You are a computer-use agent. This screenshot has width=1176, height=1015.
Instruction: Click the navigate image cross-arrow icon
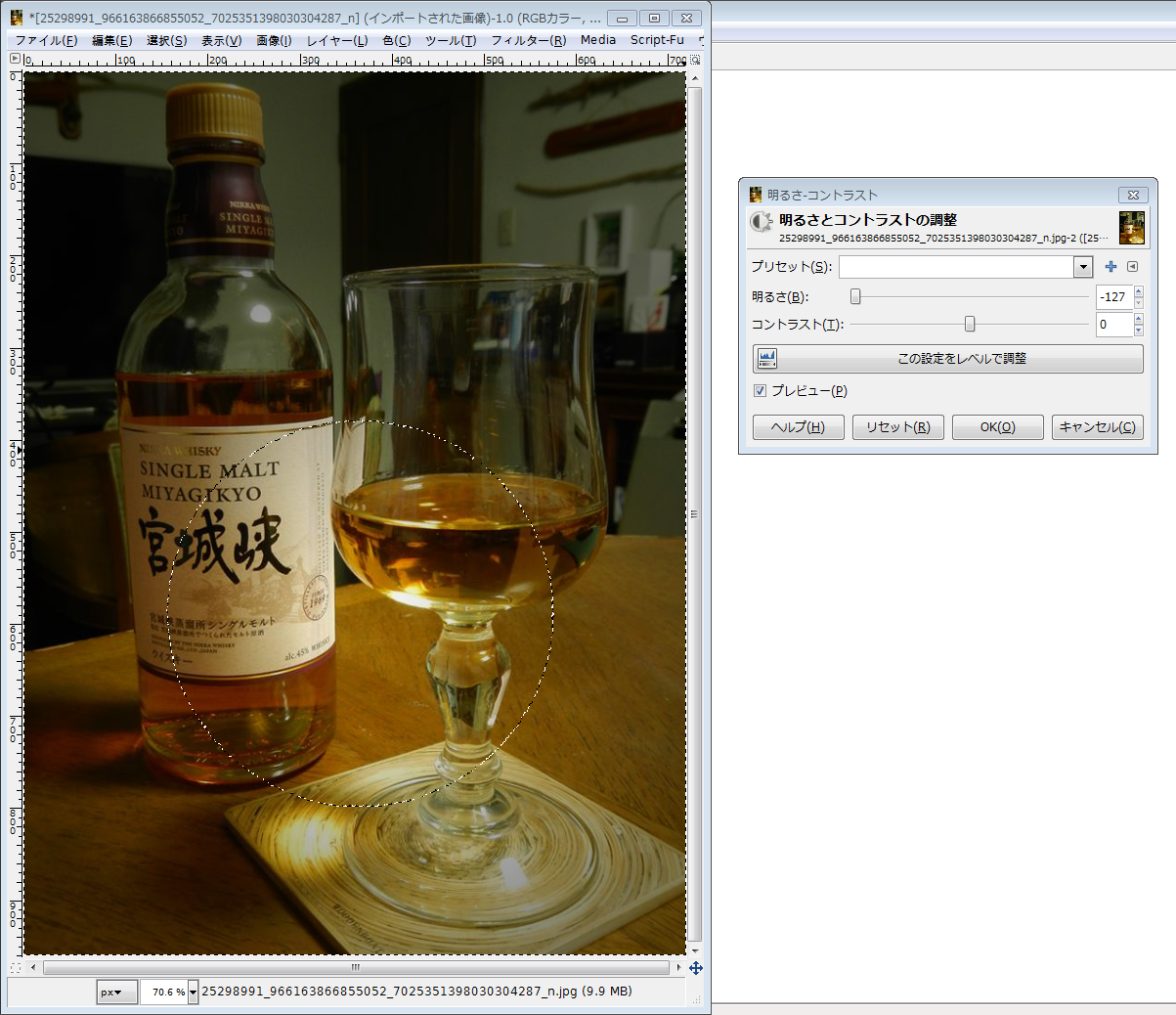pyautogui.click(x=696, y=968)
